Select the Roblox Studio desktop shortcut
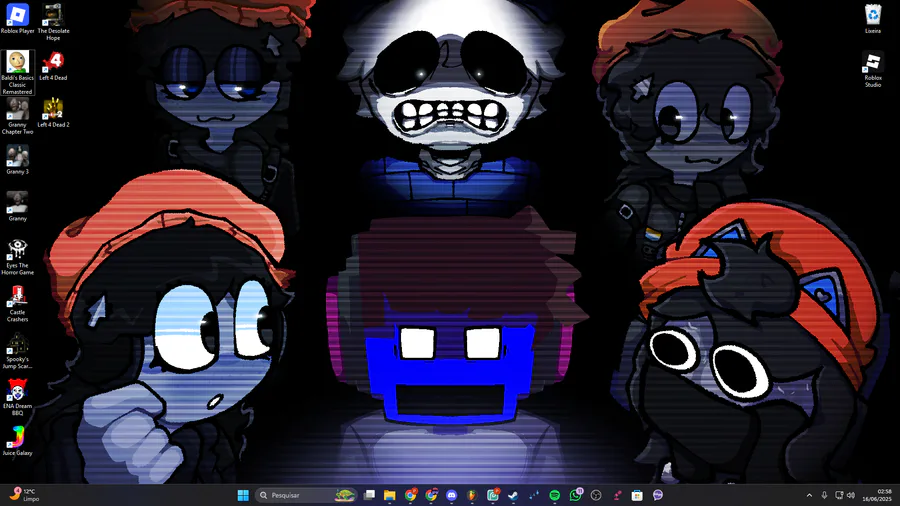The width and height of the screenshot is (900, 506). 873,69
